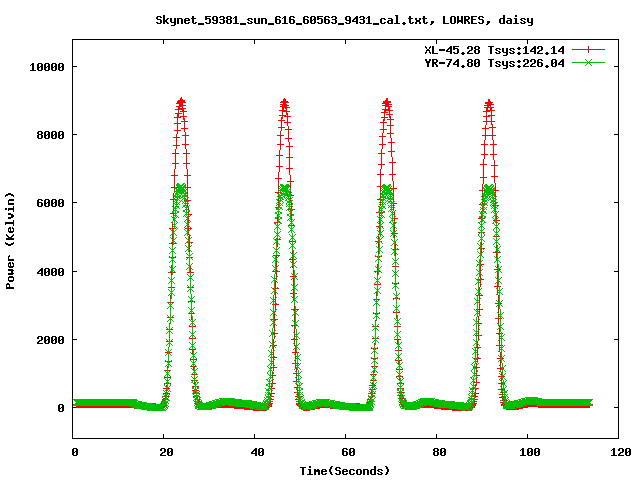Click y-axis tick label 4000

(x=51, y=272)
